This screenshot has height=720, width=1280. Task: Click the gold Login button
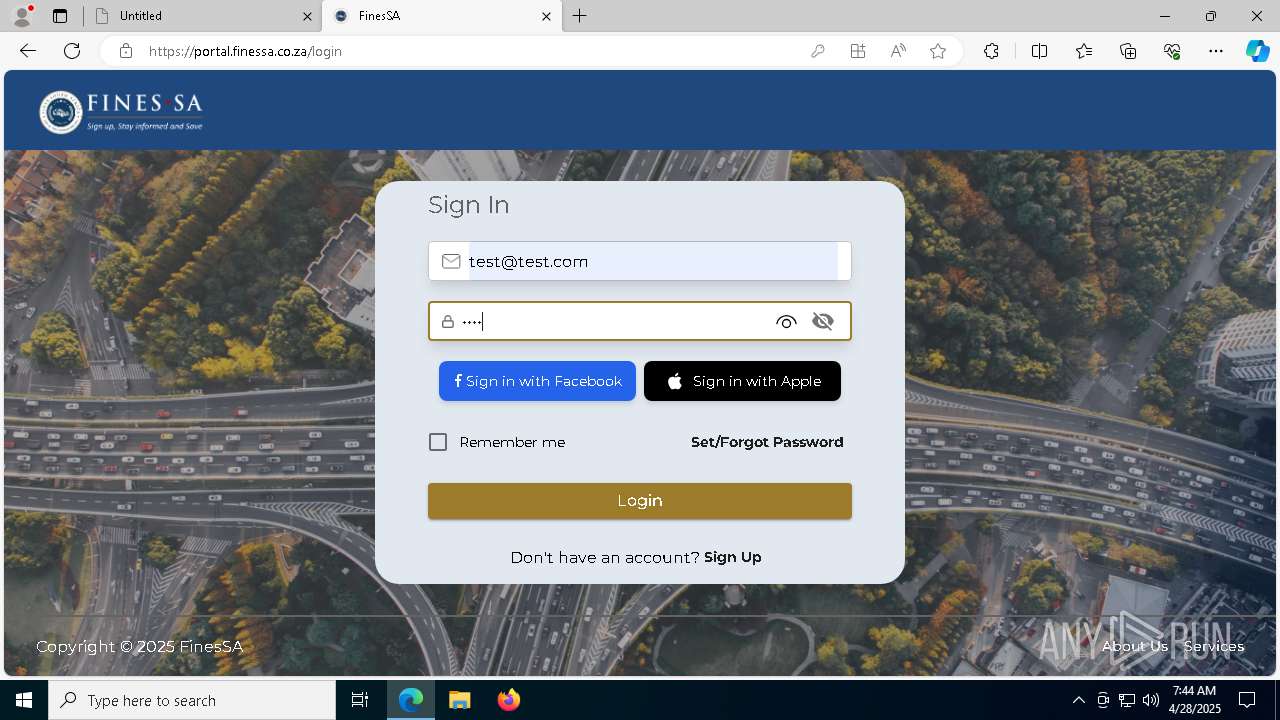(x=640, y=501)
